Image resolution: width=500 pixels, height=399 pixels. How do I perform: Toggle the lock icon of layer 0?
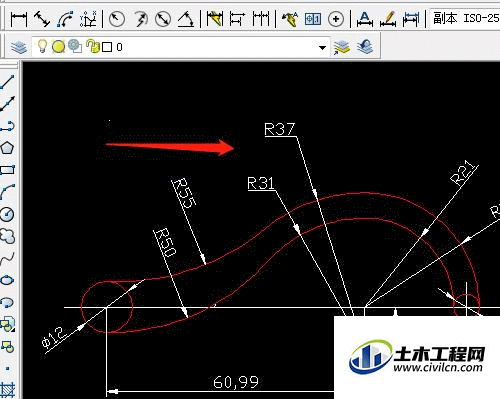click(x=93, y=46)
